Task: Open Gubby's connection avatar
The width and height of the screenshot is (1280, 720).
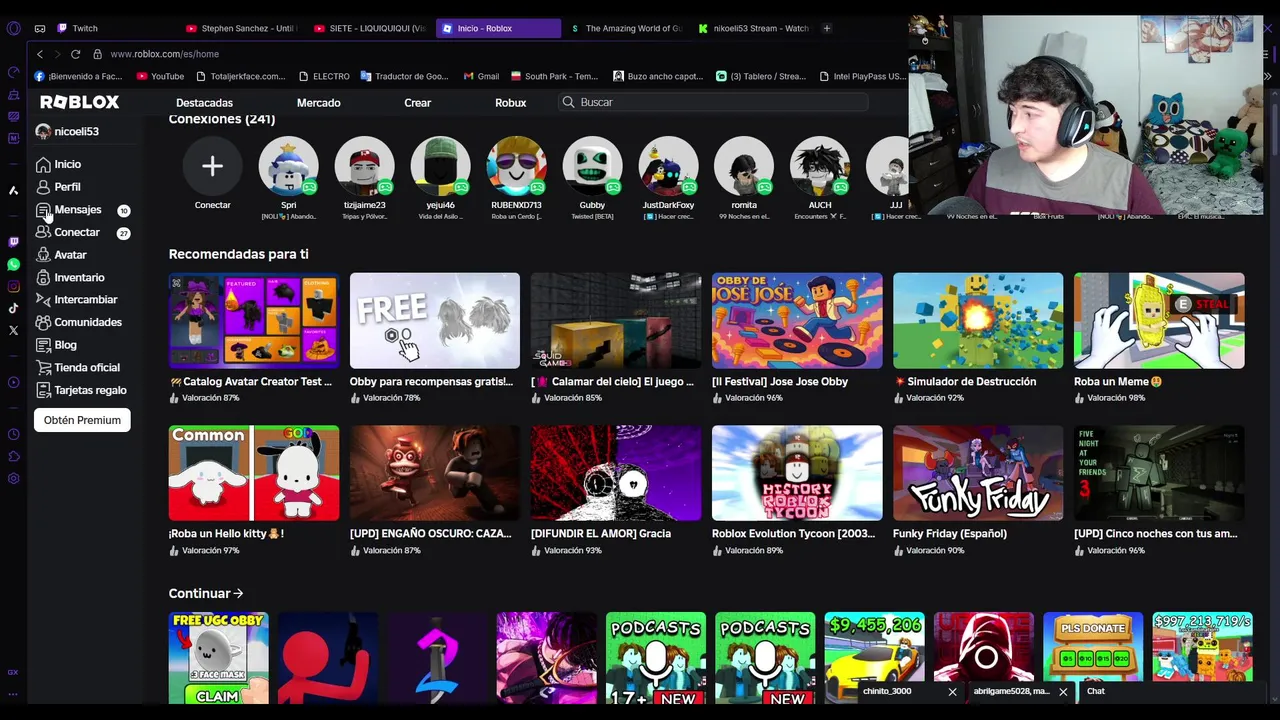Action: [592, 167]
